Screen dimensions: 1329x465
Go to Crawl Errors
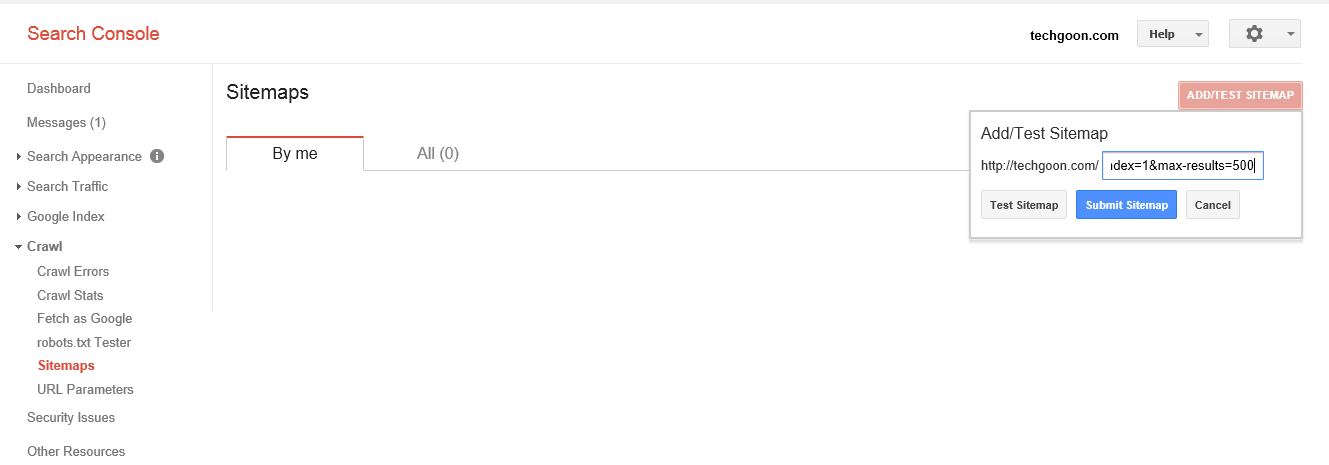coord(73,271)
